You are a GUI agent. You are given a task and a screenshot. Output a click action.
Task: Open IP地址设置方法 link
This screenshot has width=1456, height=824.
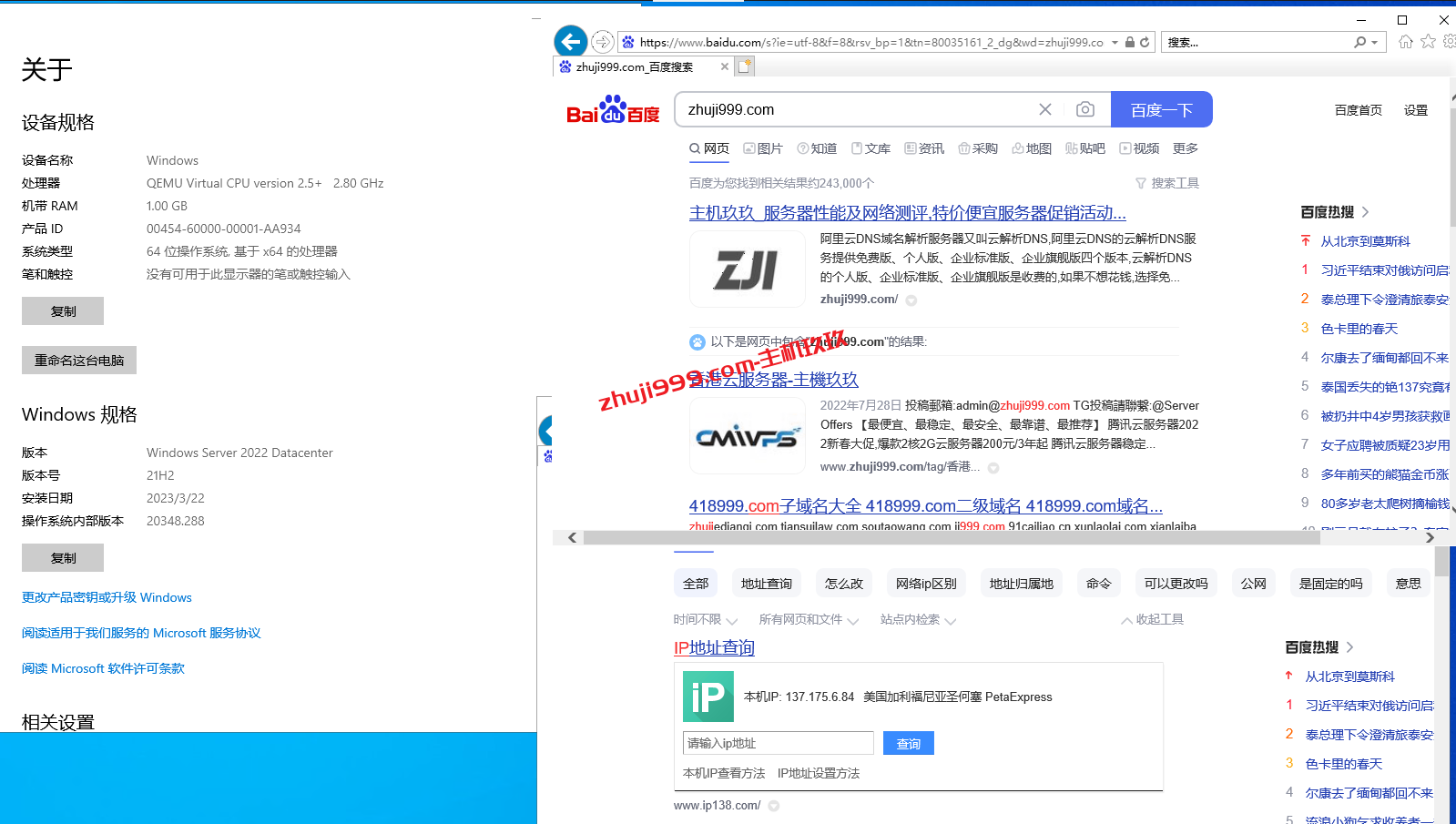[x=818, y=773]
